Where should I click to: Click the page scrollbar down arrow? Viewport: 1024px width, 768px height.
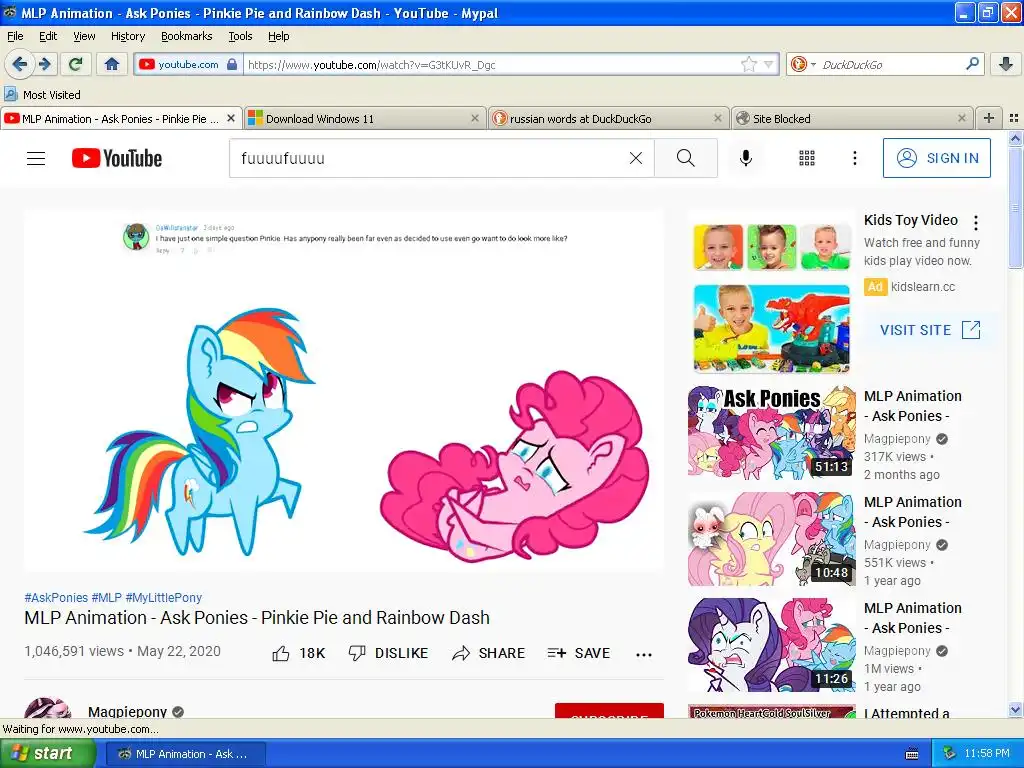1015,710
